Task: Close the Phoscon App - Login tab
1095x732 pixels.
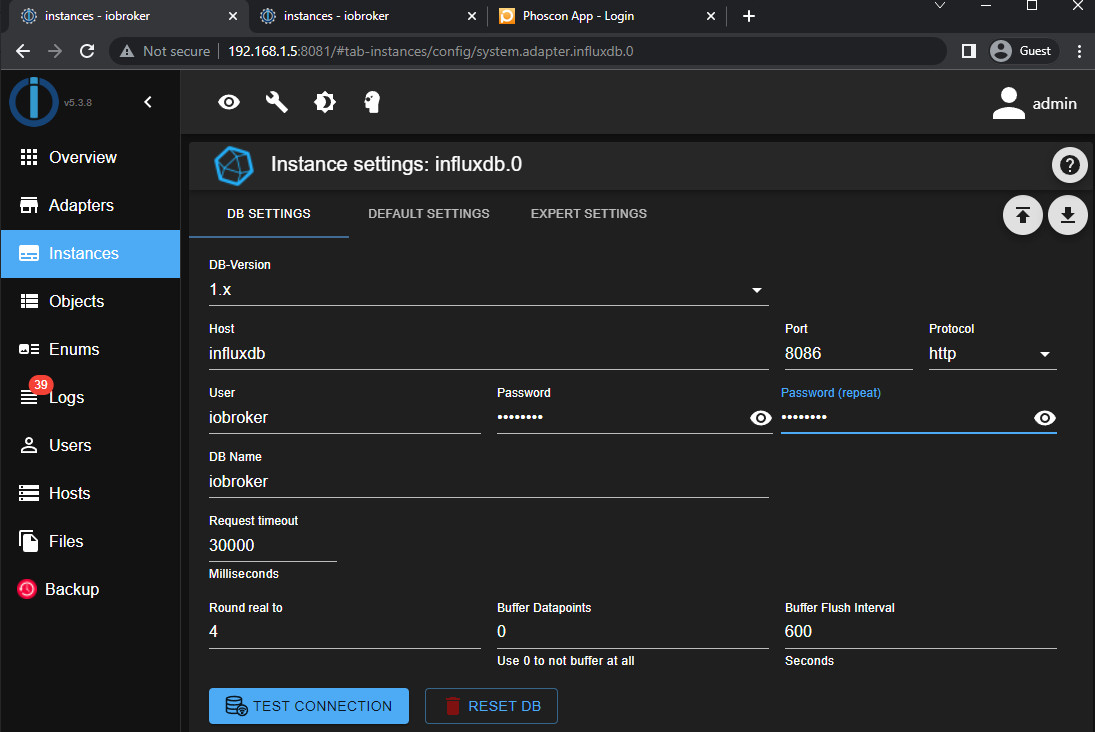Action: point(711,16)
